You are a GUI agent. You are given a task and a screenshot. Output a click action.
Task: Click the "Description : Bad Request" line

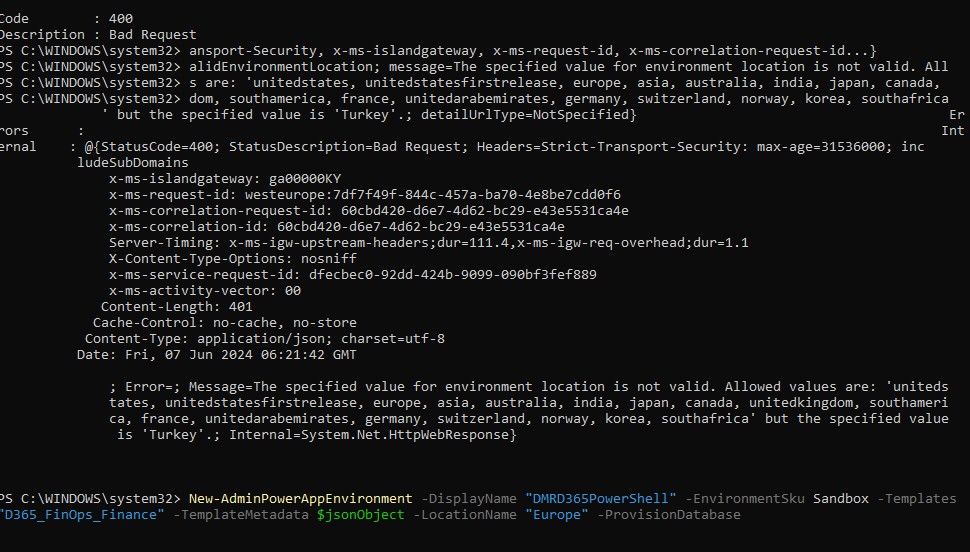click(x=98, y=35)
